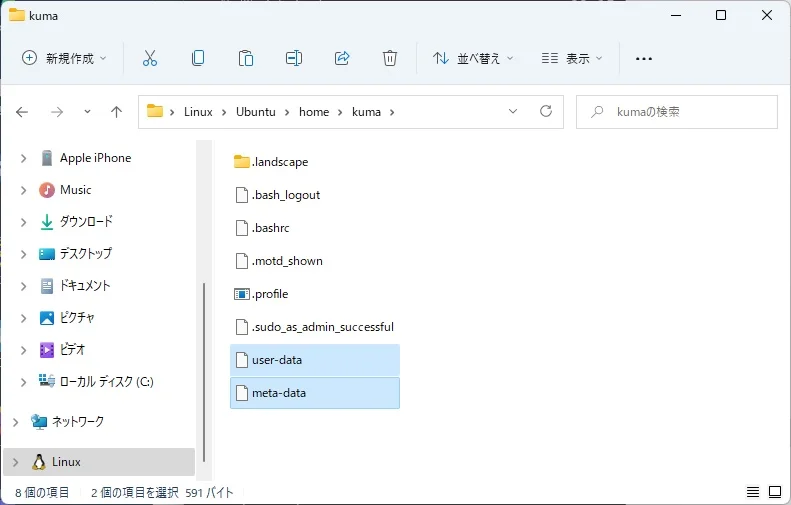Viewport: 791px width, 505px height.
Task: Click the Copy icon in toolbar
Action: point(198,58)
